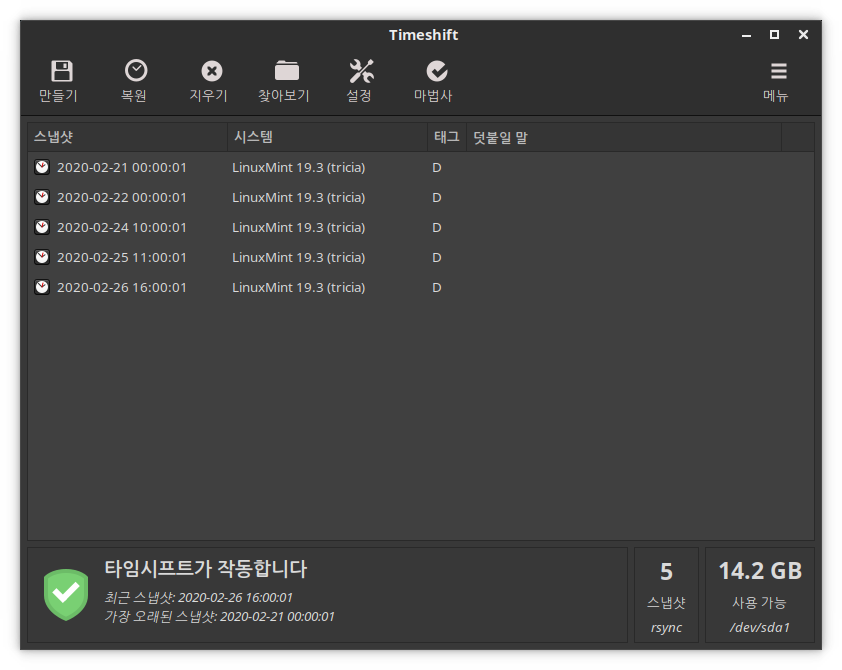The image size is (842, 670).
Task: Click LinuxMint 19.3 text in 2020-02-26 row
Action: point(299,288)
